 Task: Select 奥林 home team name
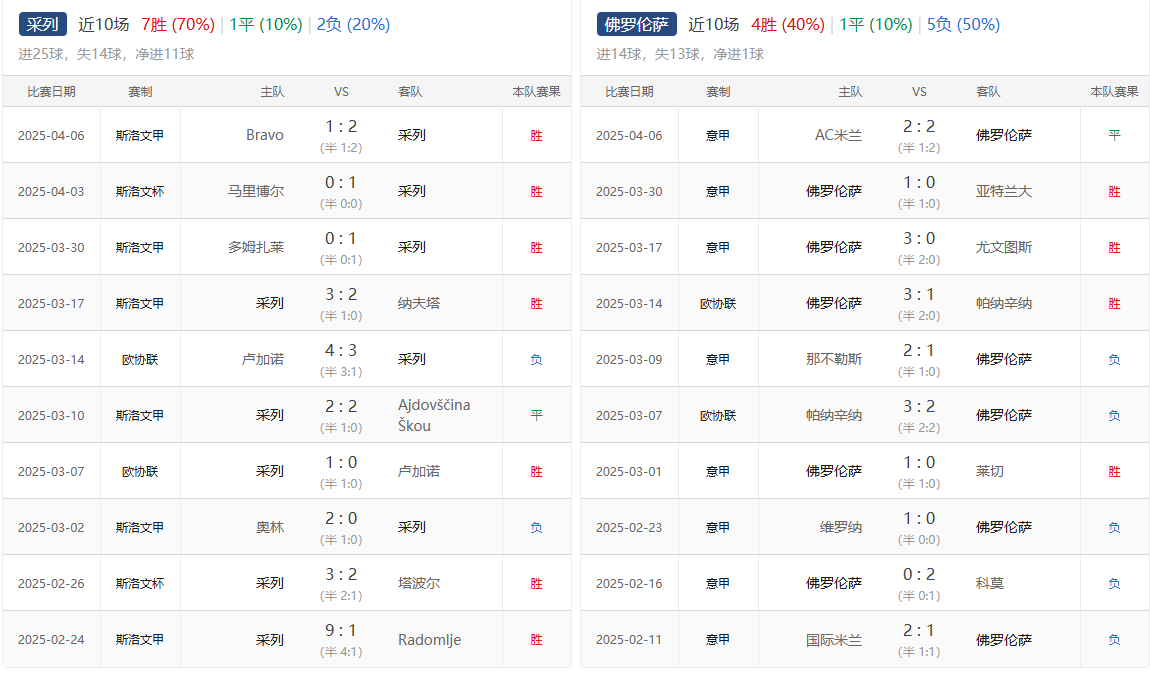270,527
